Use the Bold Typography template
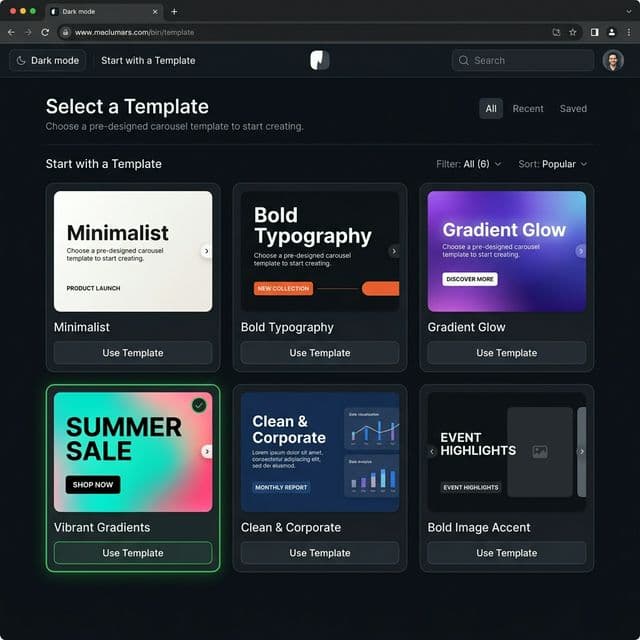Screen dimensions: 640x640 (320, 353)
